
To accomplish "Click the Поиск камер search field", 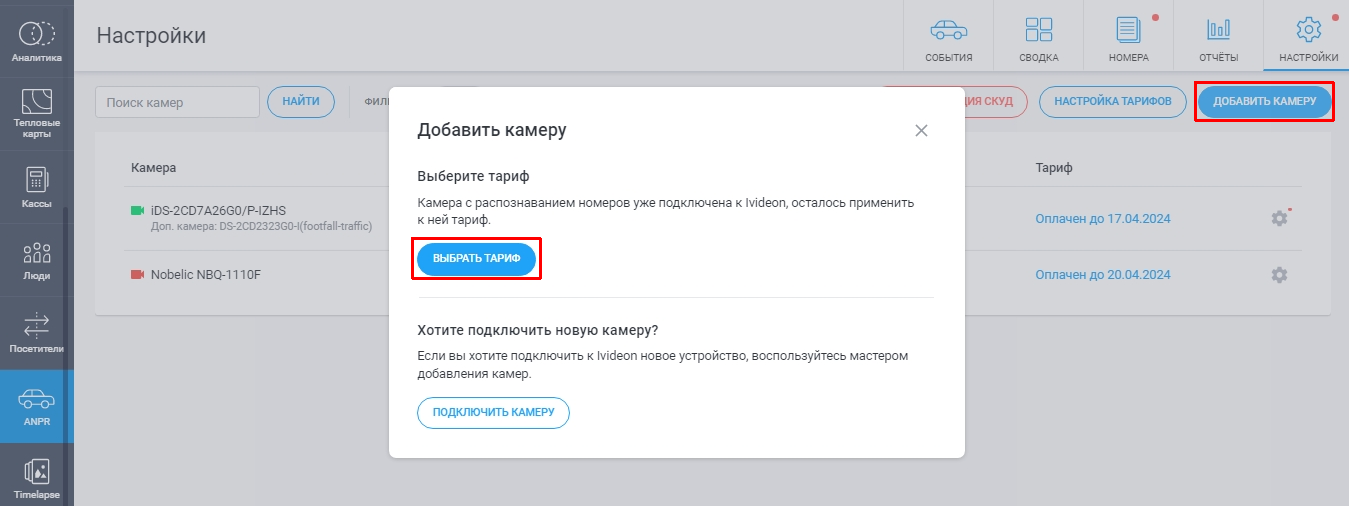I will pyautogui.click(x=177, y=102).
